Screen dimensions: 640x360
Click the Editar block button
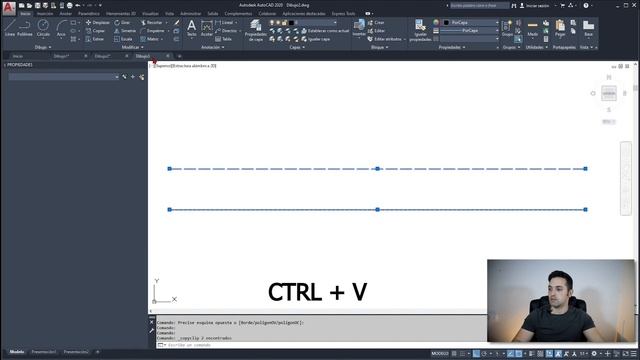point(376,31)
